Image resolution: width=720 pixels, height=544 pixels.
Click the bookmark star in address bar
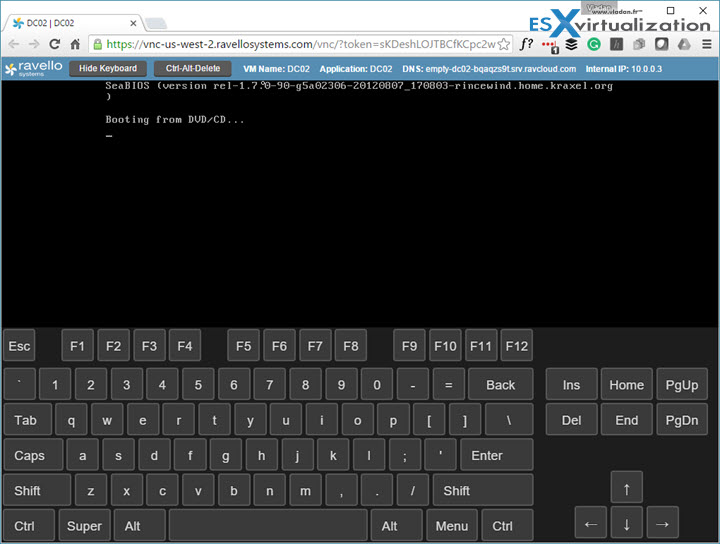503,44
